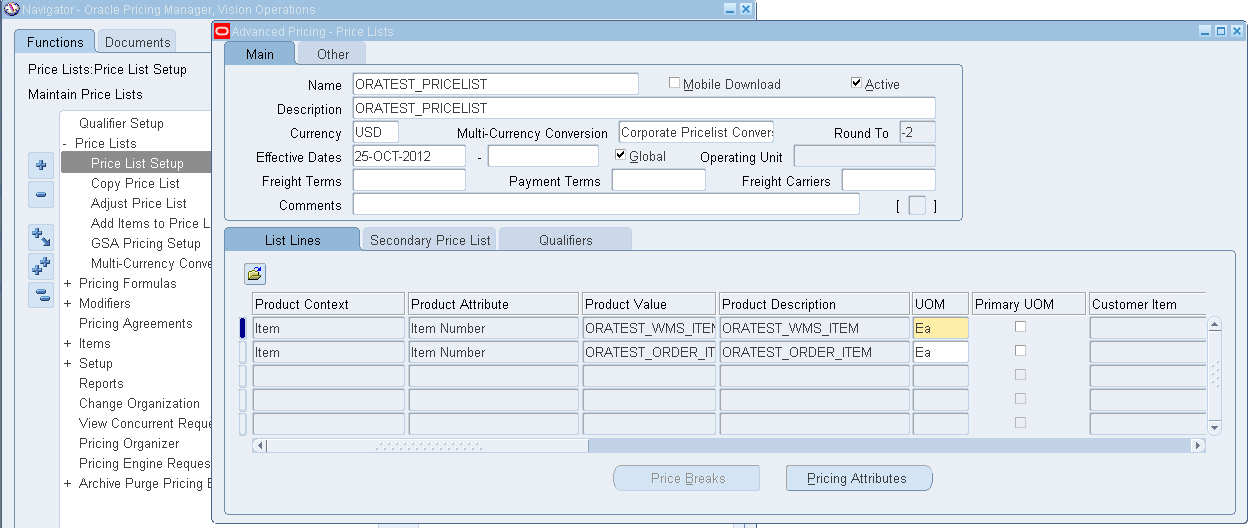Screen dimensions: 1256x528
Task: Check Primary UOM for ORATEST_ORDER_ITEM row
Action: [1020, 351]
